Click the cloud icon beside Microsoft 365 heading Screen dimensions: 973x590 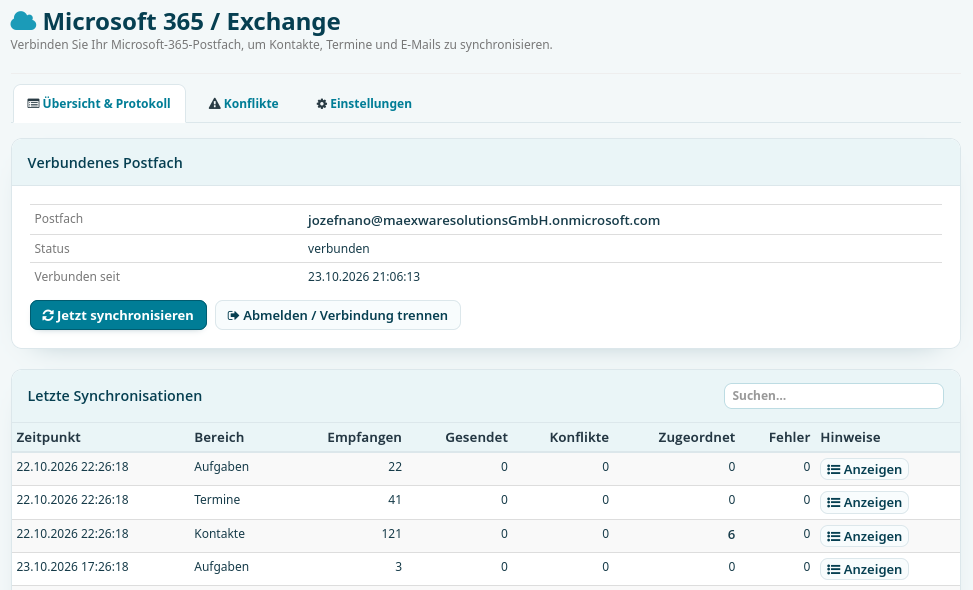pyautogui.click(x=24, y=21)
